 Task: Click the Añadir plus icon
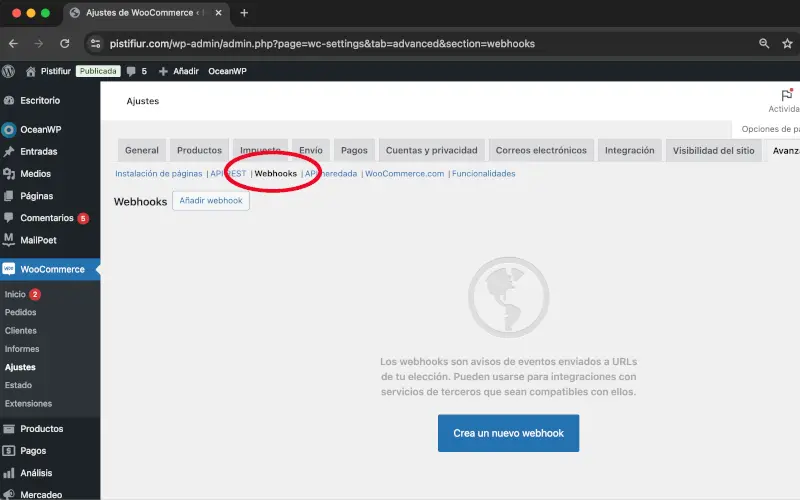tap(163, 71)
